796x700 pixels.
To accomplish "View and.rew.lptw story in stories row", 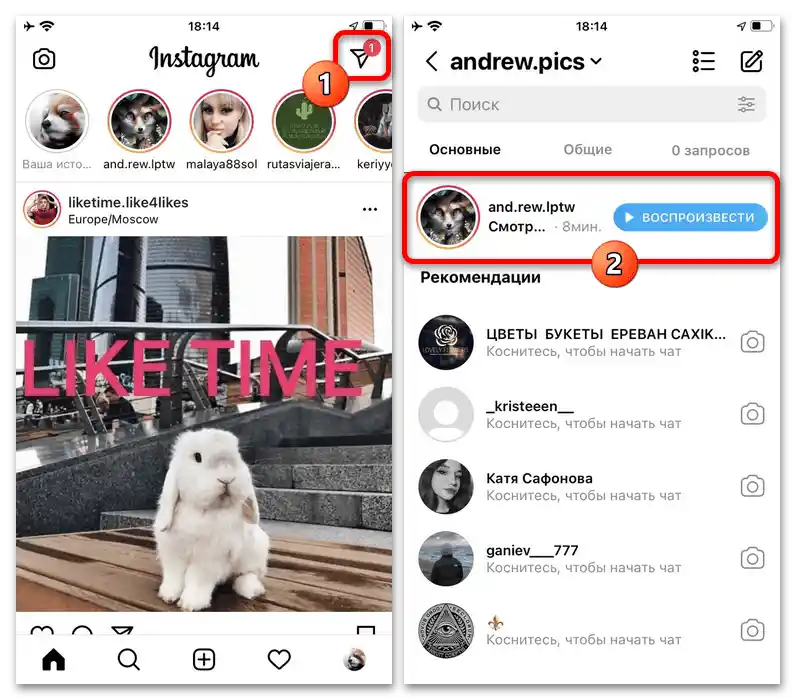I will click(x=139, y=121).
